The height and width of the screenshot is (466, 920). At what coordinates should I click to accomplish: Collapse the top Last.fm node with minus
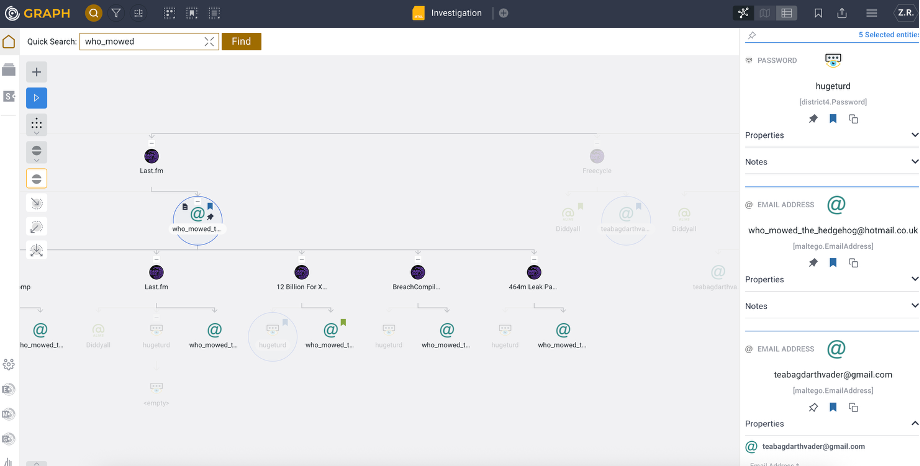point(151,143)
